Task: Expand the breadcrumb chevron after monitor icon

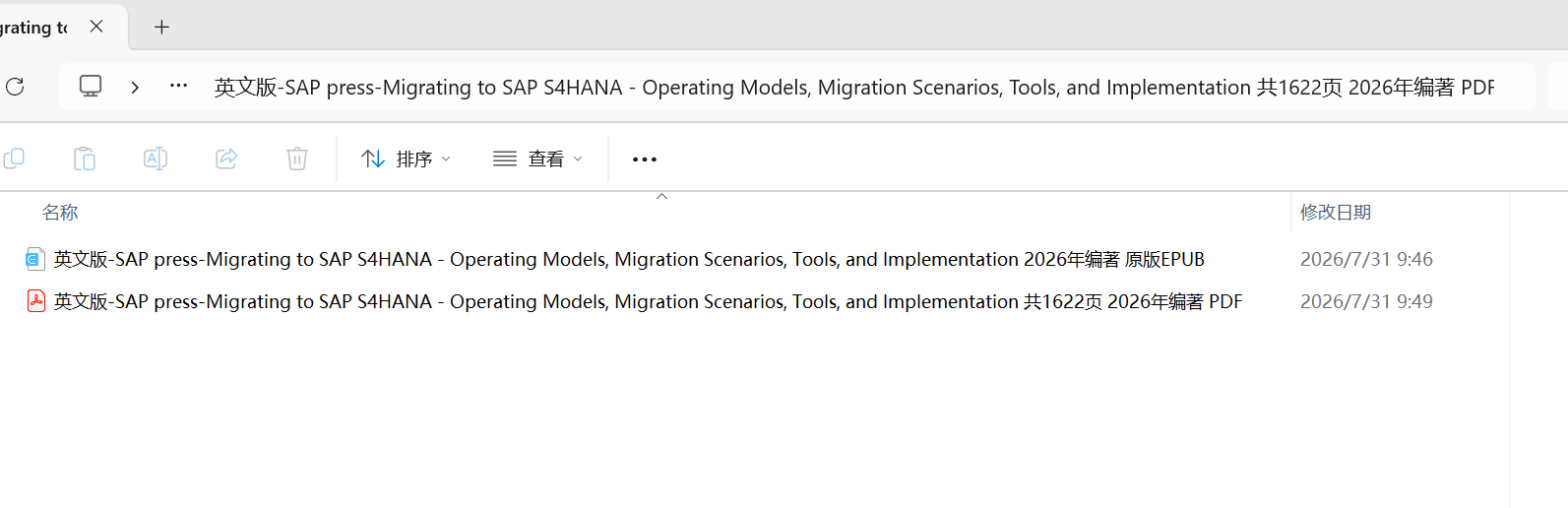Action: [135, 87]
